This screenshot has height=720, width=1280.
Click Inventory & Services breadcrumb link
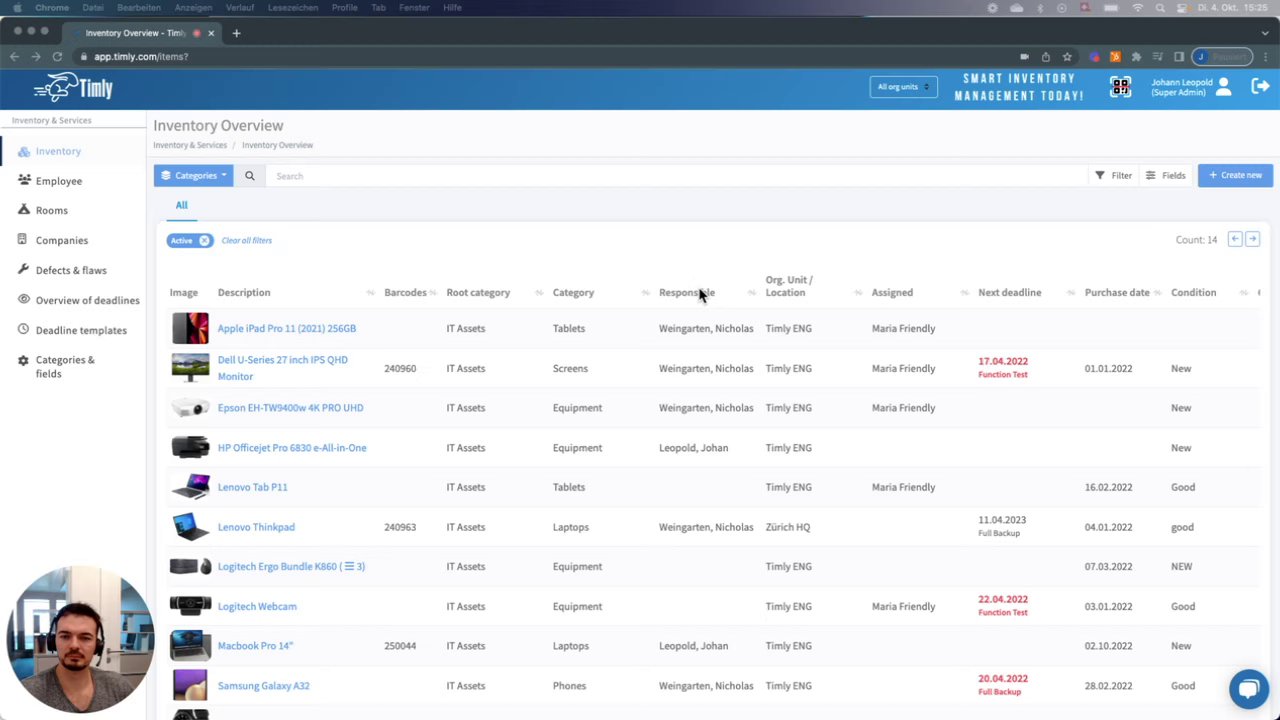click(190, 145)
